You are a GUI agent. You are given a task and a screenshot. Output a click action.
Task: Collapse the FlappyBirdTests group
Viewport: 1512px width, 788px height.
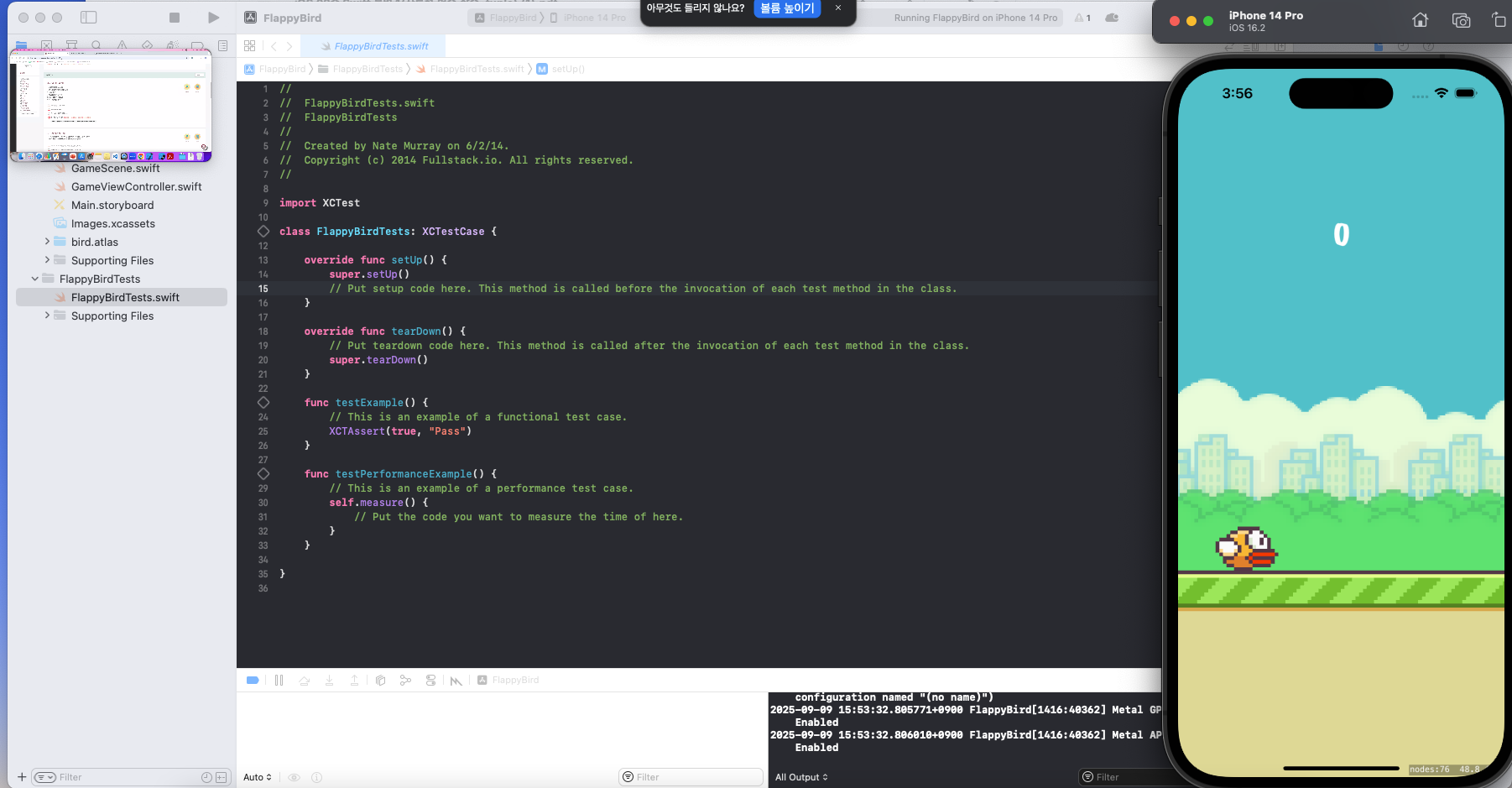35,279
